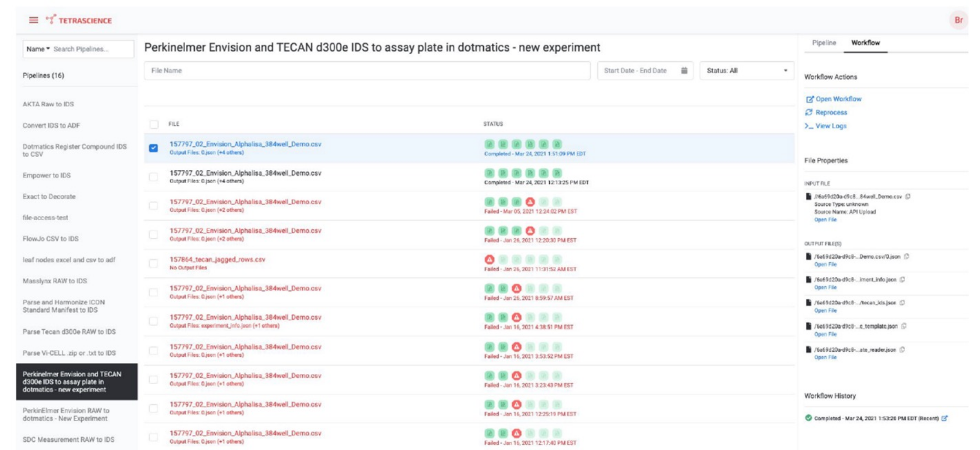Copy the input file path 84well_Demo.csv

(908, 196)
